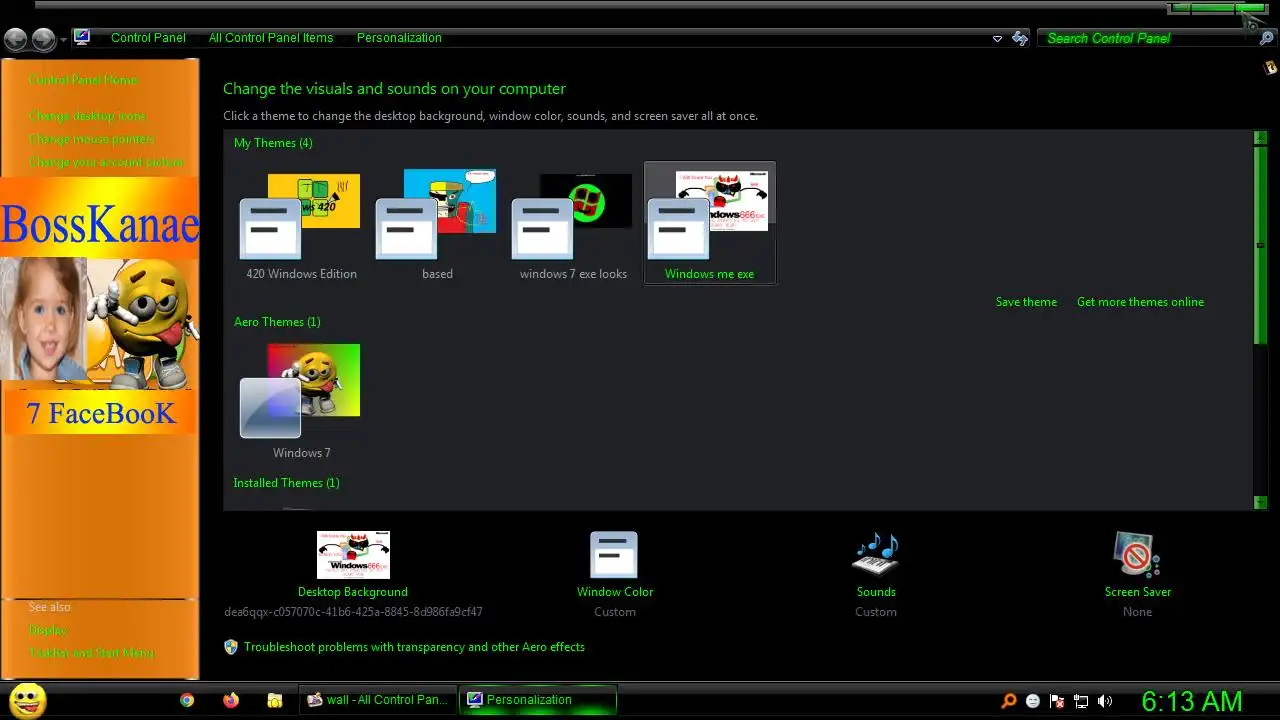Open Window Color settings icon
Screen dimensions: 1280x720
coord(614,555)
